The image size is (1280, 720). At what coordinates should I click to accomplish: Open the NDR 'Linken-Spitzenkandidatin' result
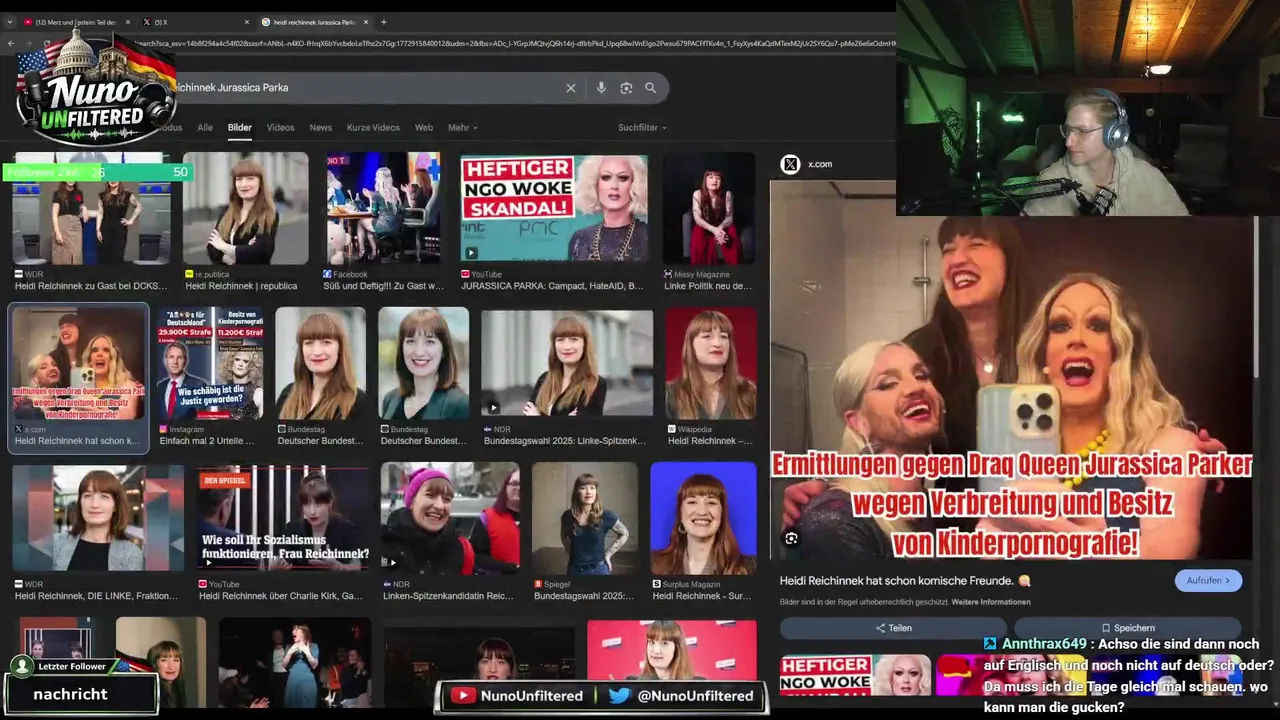point(450,532)
